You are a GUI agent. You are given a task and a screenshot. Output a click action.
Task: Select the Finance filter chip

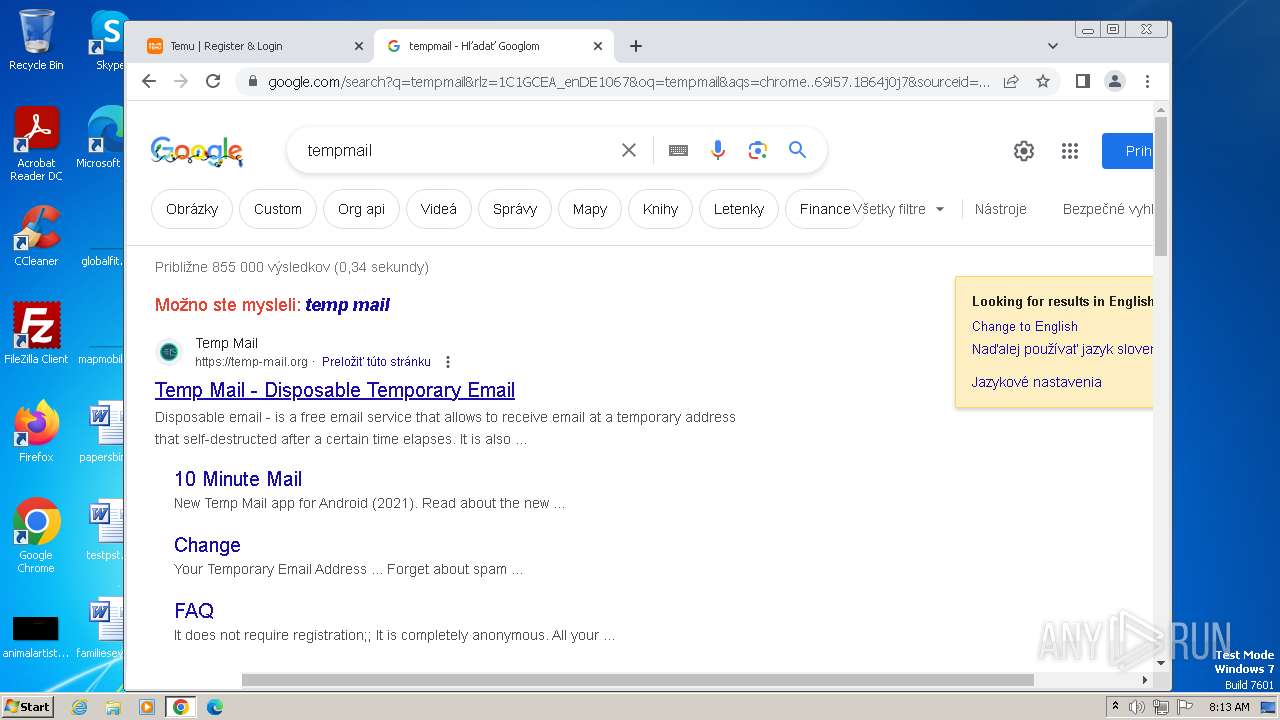point(825,209)
